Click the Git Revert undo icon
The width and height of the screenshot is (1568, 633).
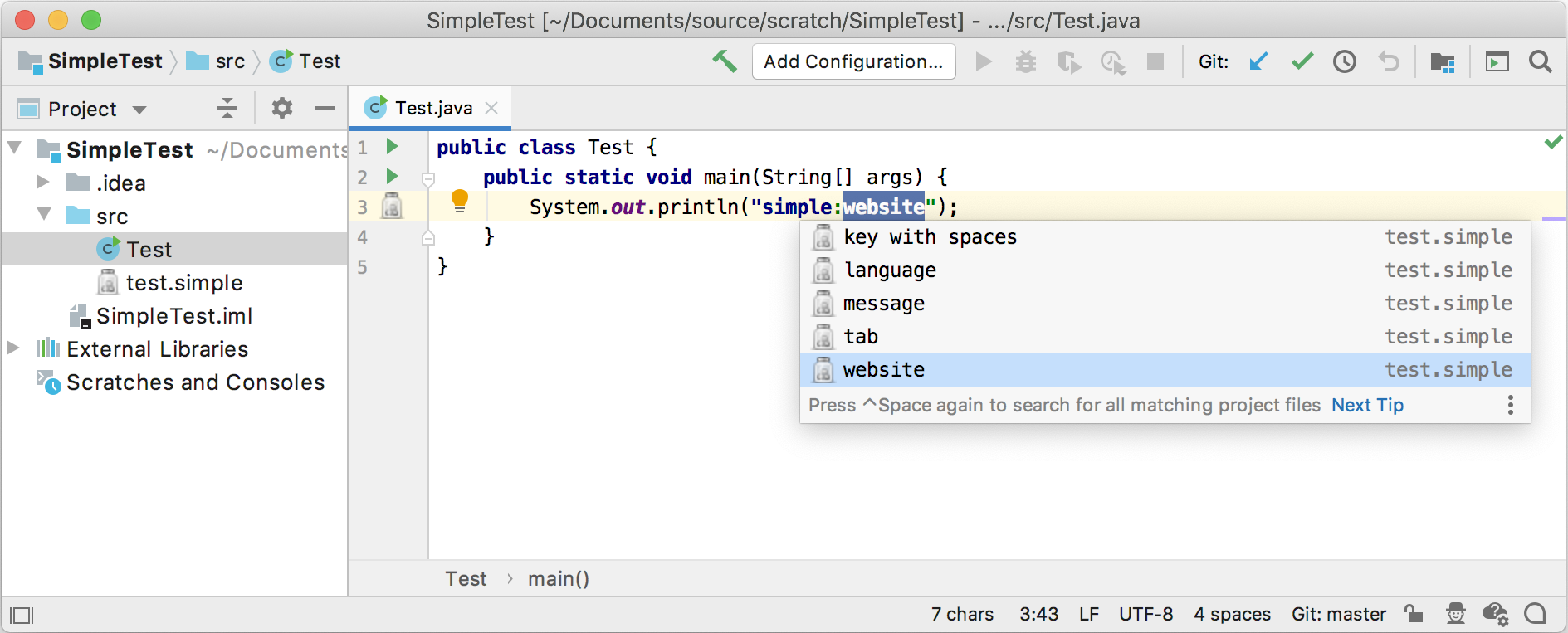(1389, 61)
